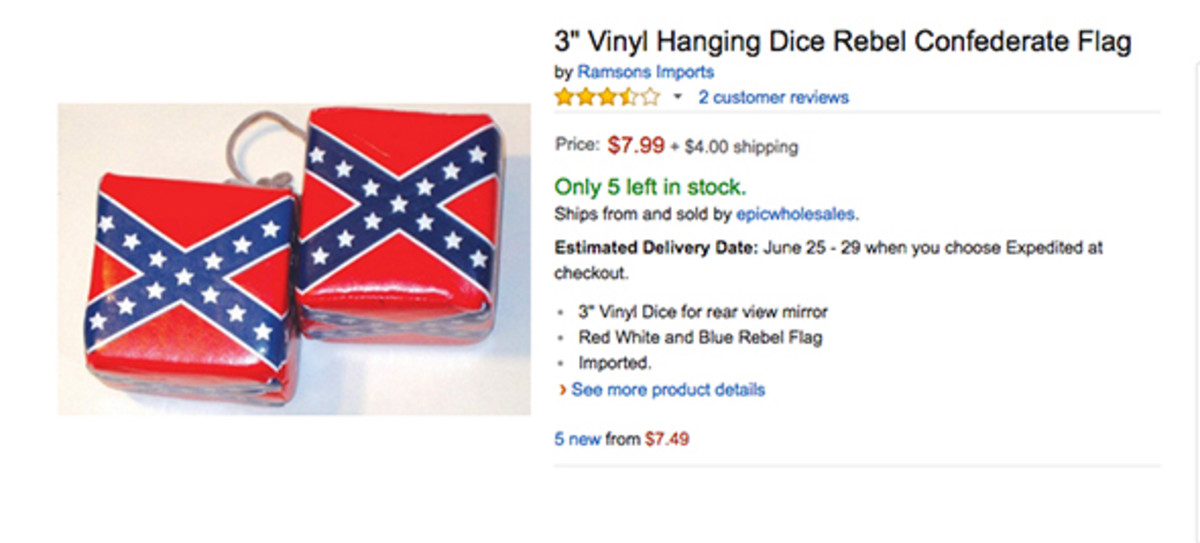The height and width of the screenshot is (543, 1200).
Task: Click the "5 new" offers link
Action: (x=578, y=438)
